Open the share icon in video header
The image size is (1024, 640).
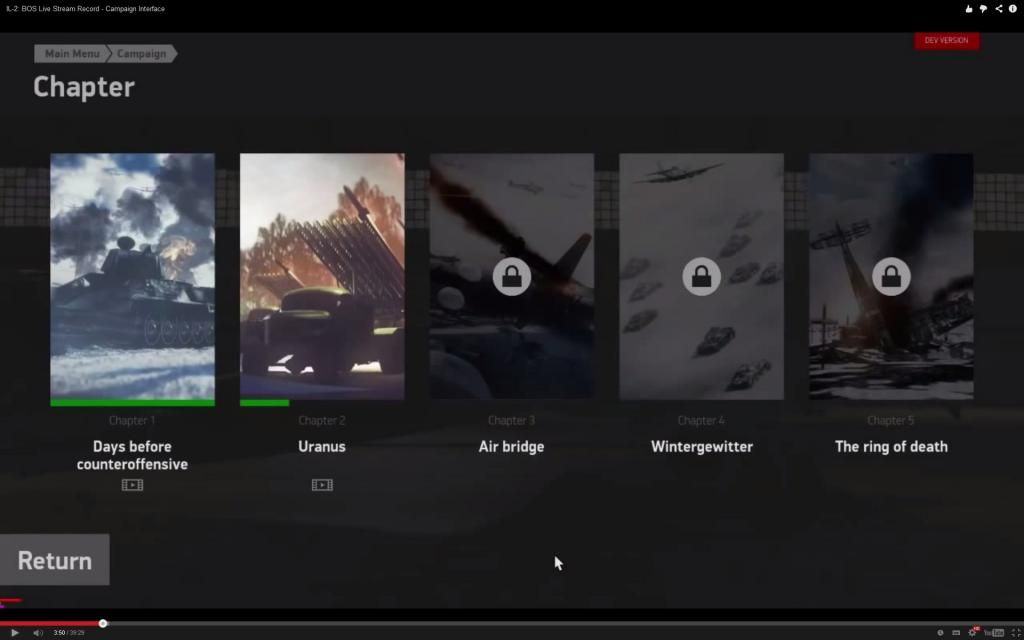pos(999,8)
